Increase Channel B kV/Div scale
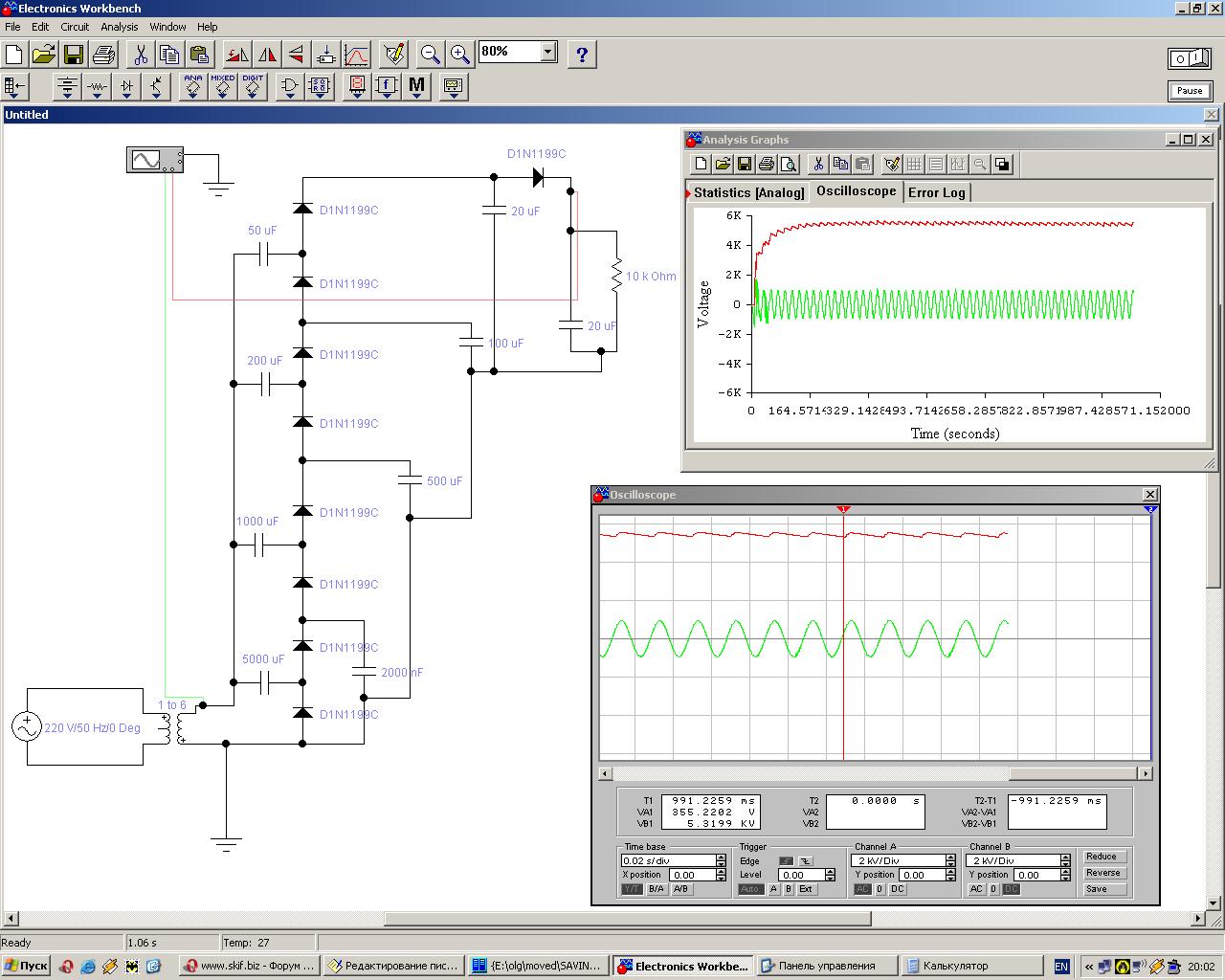The width and height of the screenshot is (1225, 980). tap(1065, 857)
